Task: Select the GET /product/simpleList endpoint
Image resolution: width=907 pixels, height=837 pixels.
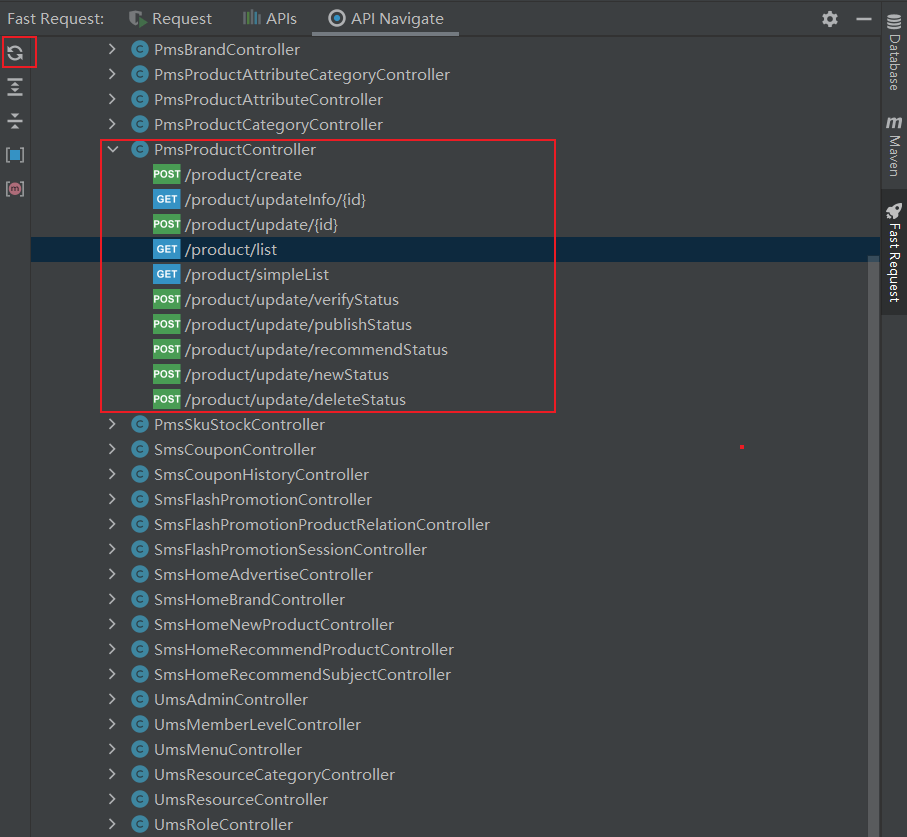Action: pyautogui.click(x=256, y=275)
